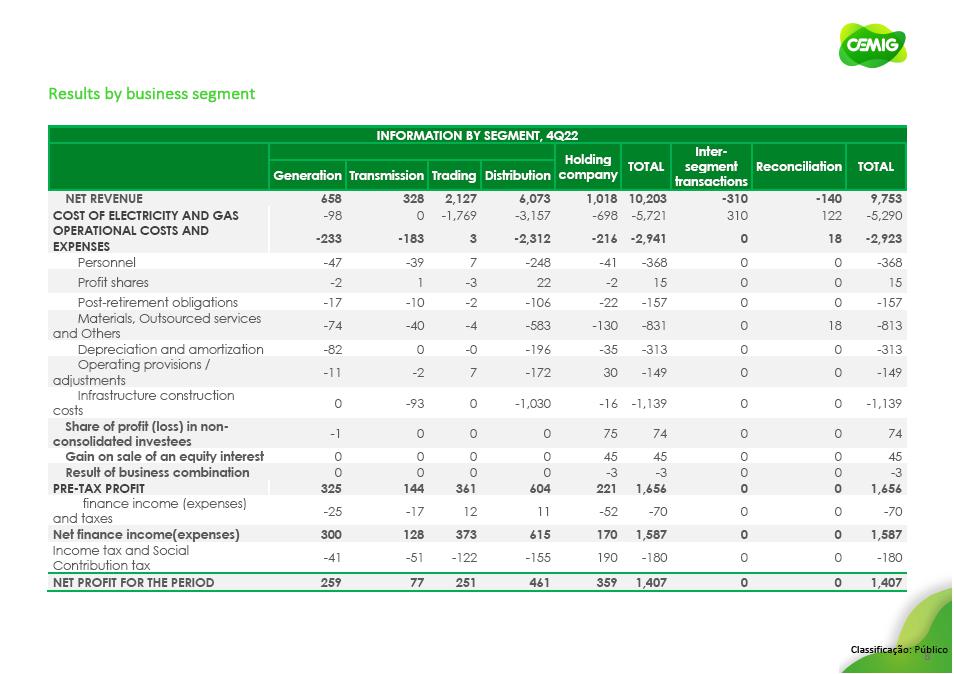Click Generation net profit value 259
This screenshot has height=674, width=954.
(x=331, y=583)
